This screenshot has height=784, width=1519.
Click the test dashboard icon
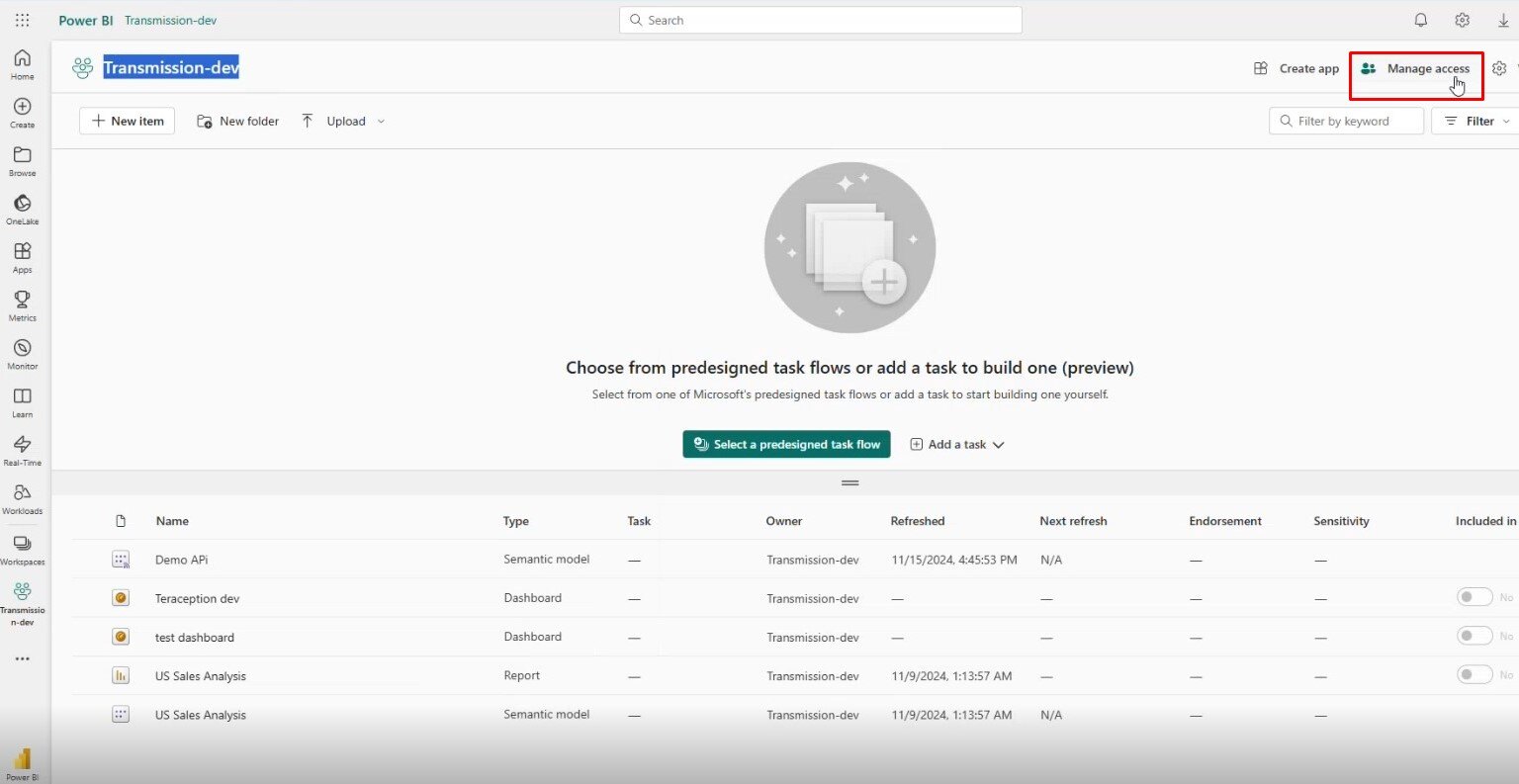click(121, 637)
